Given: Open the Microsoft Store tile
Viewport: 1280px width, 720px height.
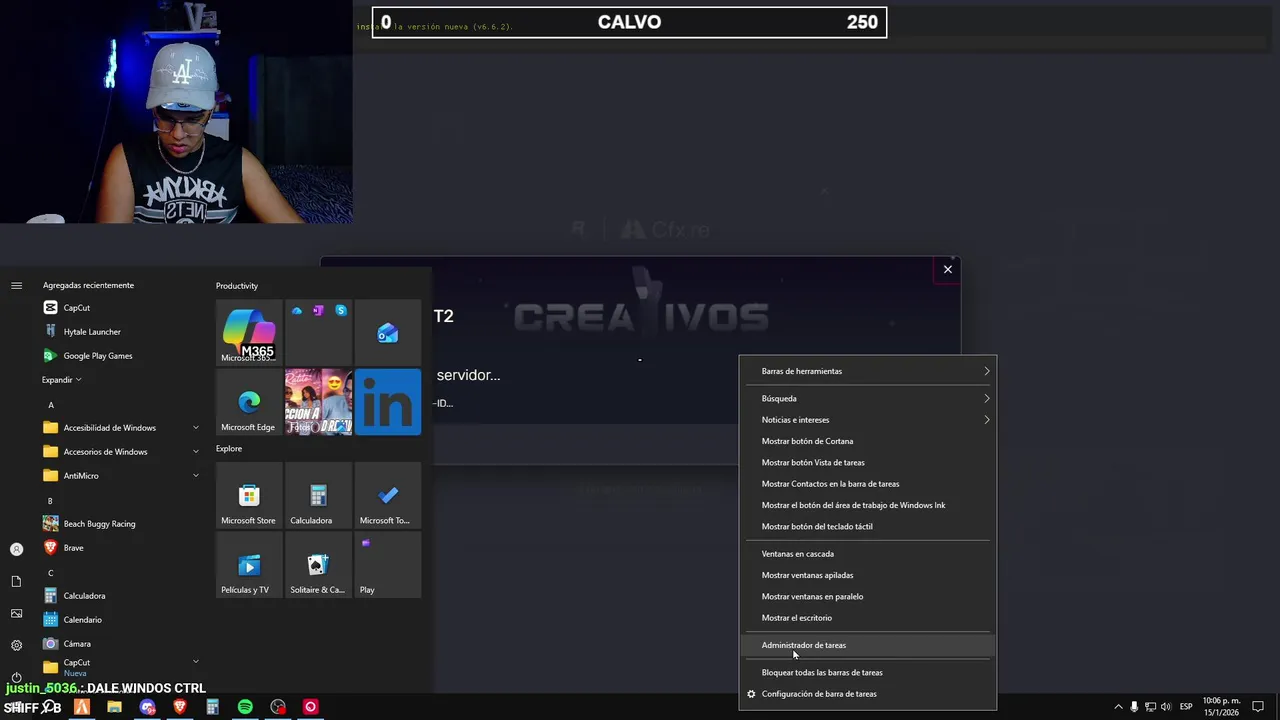Looking at the screenshot, I should pyautogui.click(x=249, y=495).
